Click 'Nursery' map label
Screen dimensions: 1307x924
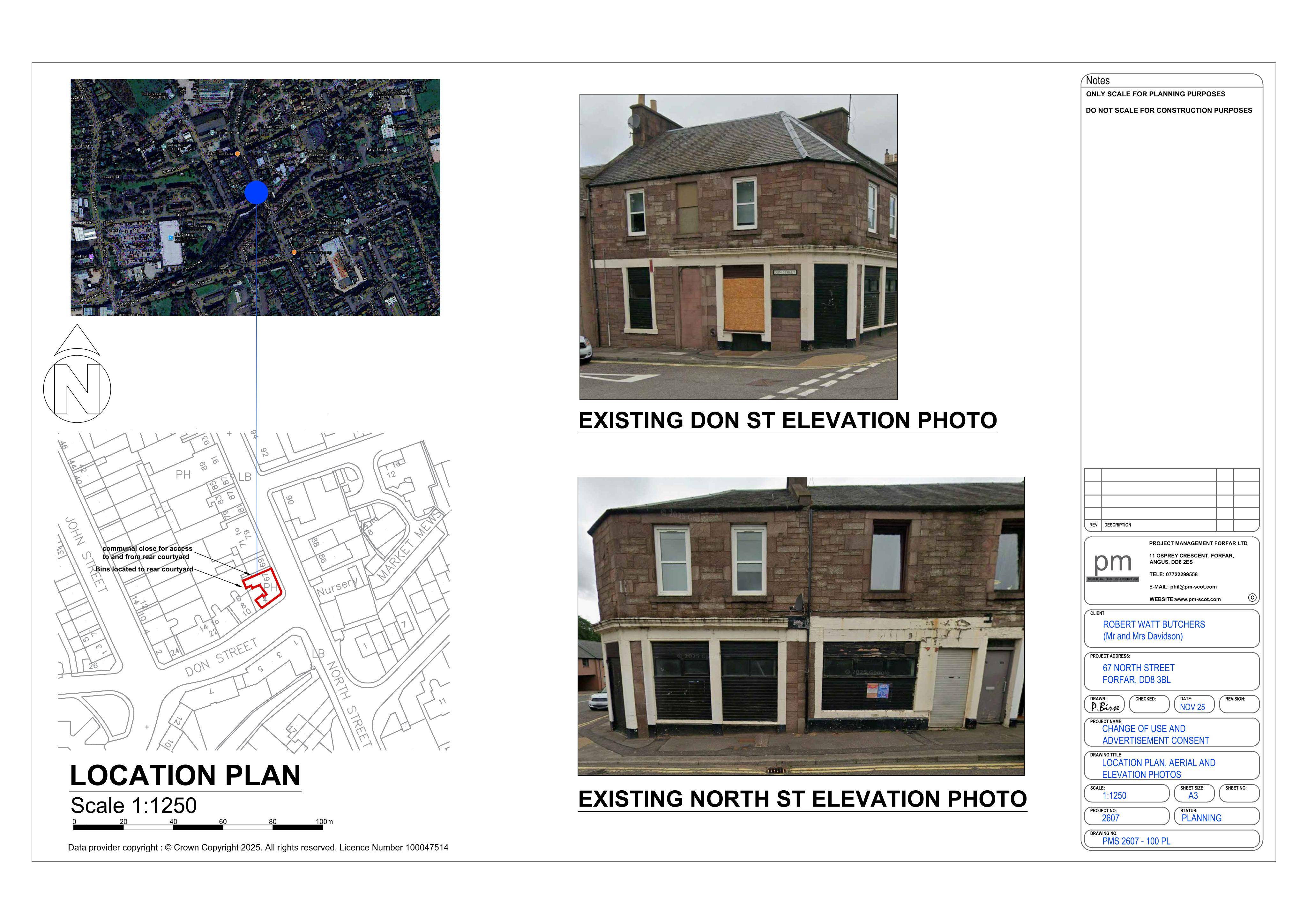pos(338,586)
